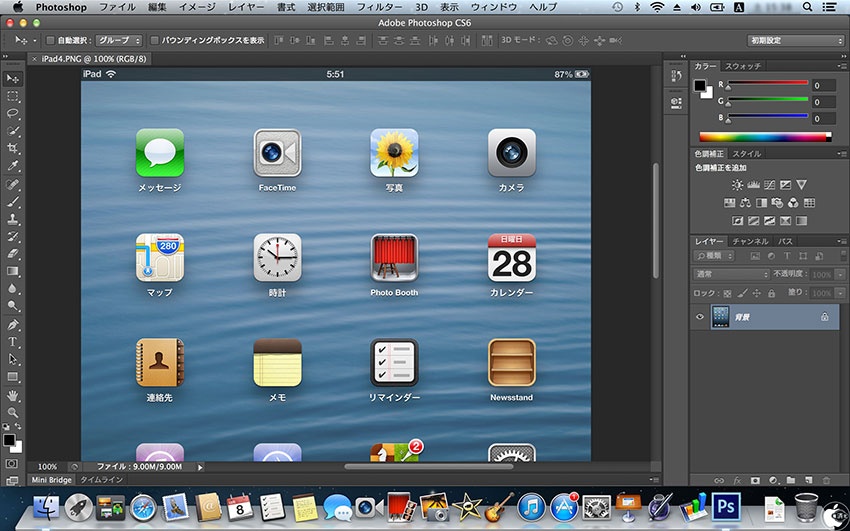The width and height of the screenshot is (850, 531).
Task: Add a Brightness/Contrast adjustment (sun icon)
Action: click(737, 185)
